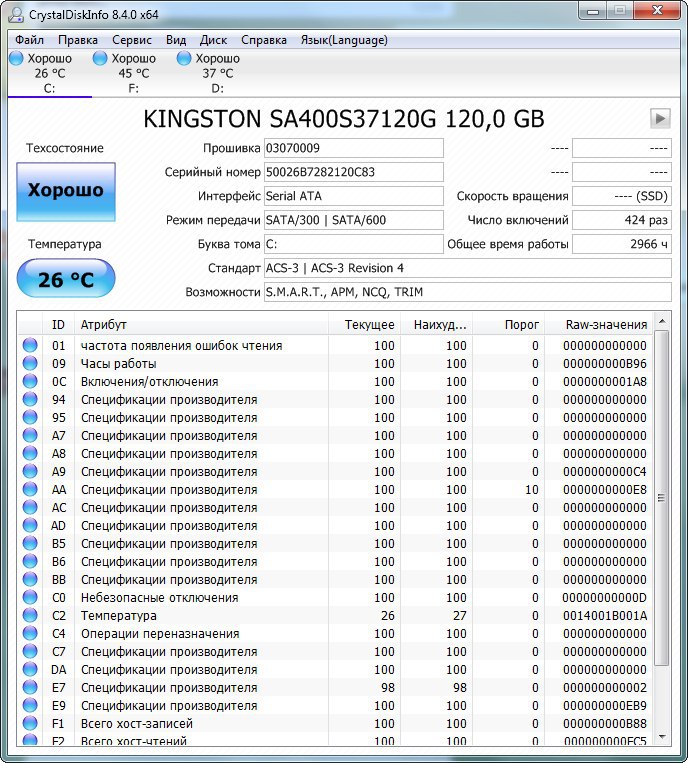688x763 pixels.
Task: Go to next disk with arrow button
Action: (x=660, y=118)
